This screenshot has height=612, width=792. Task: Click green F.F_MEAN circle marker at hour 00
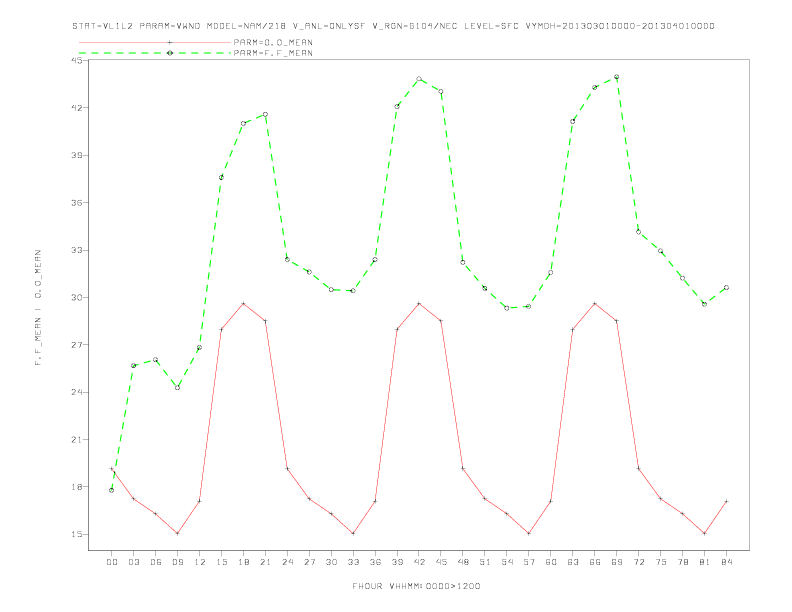pyautogui.click(x=112, y=490)
